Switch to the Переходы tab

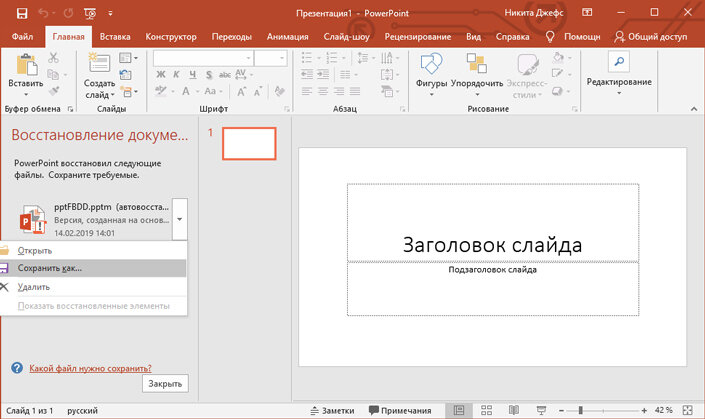coord(232,37)
